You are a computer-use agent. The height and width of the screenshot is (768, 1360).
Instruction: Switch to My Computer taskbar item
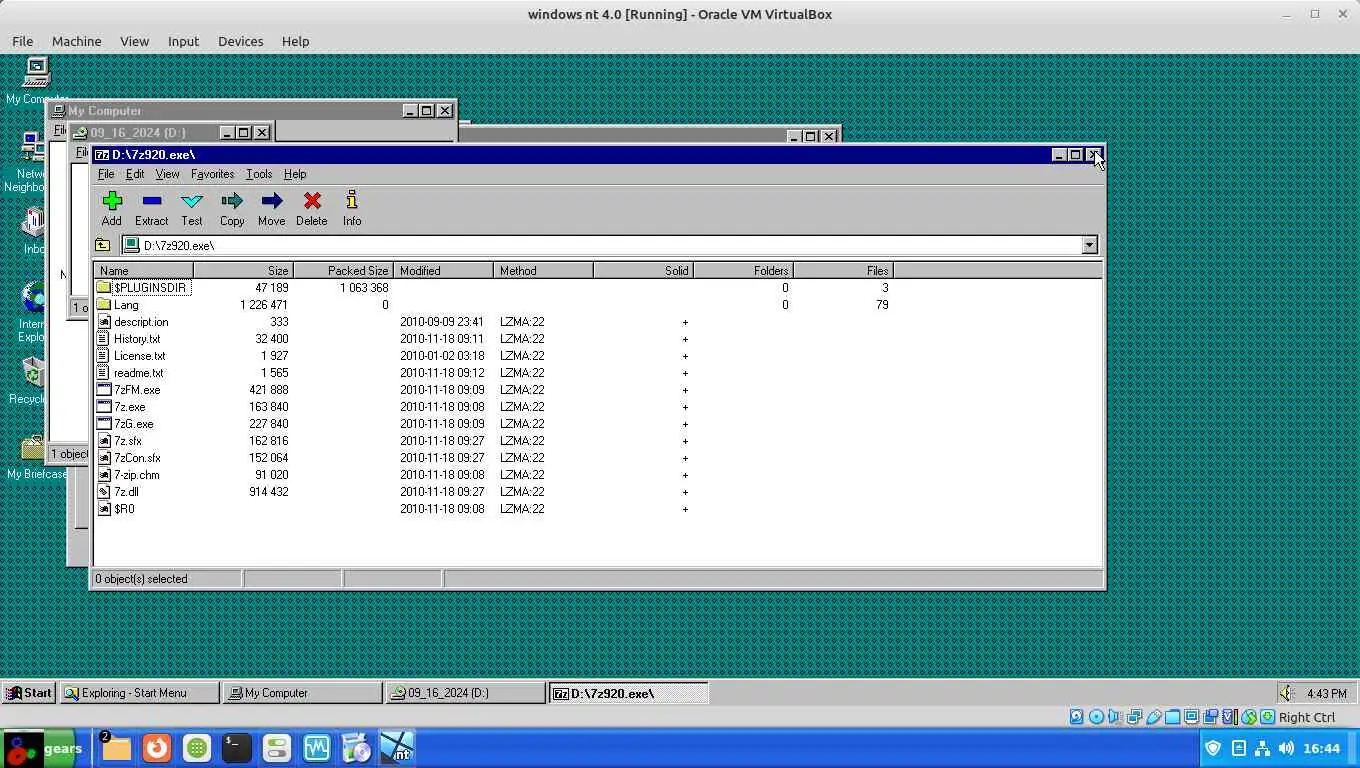pyautogui.click(x=302, y=693)
